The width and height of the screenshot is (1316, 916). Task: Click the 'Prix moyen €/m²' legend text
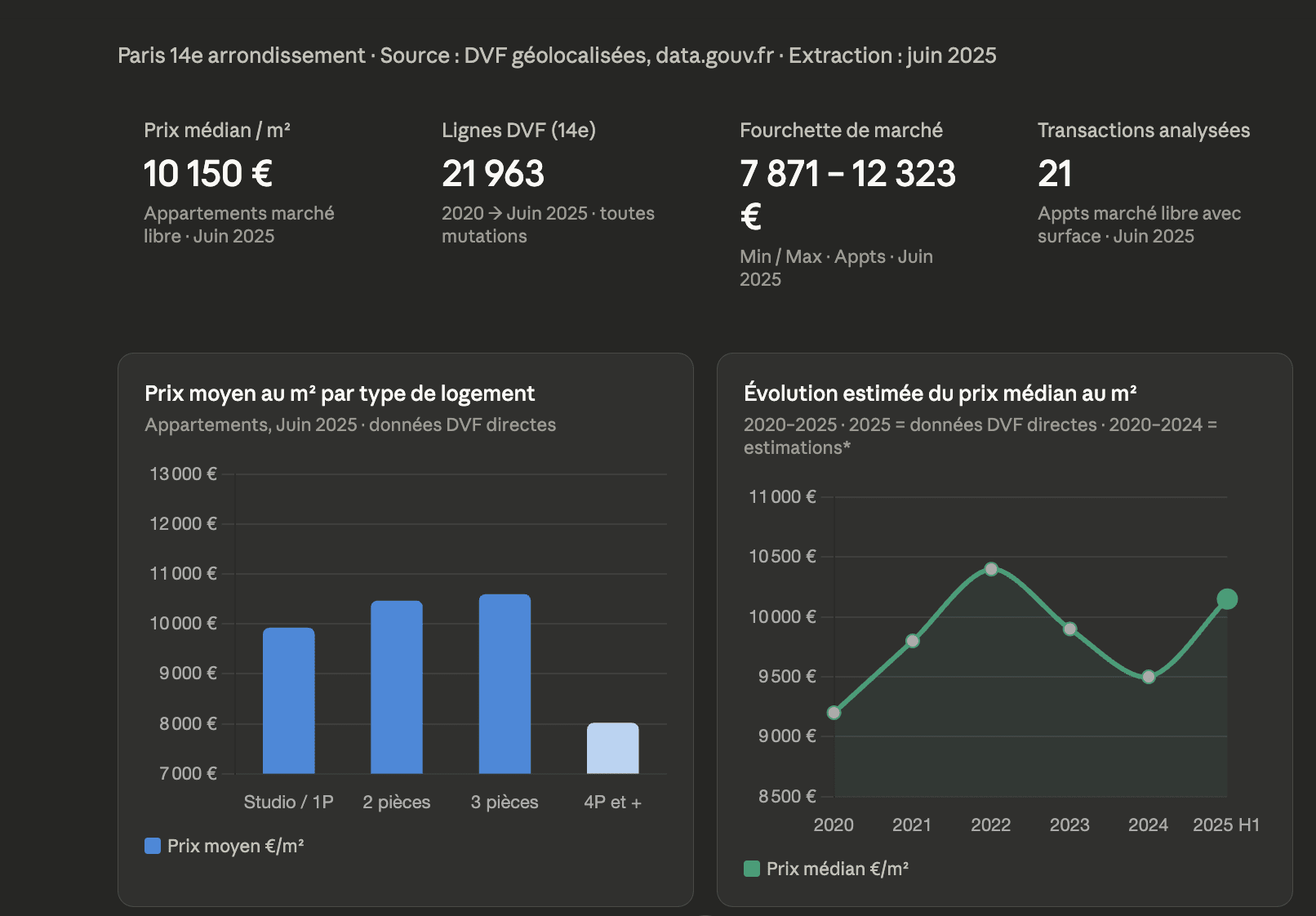tap(236, 846)
